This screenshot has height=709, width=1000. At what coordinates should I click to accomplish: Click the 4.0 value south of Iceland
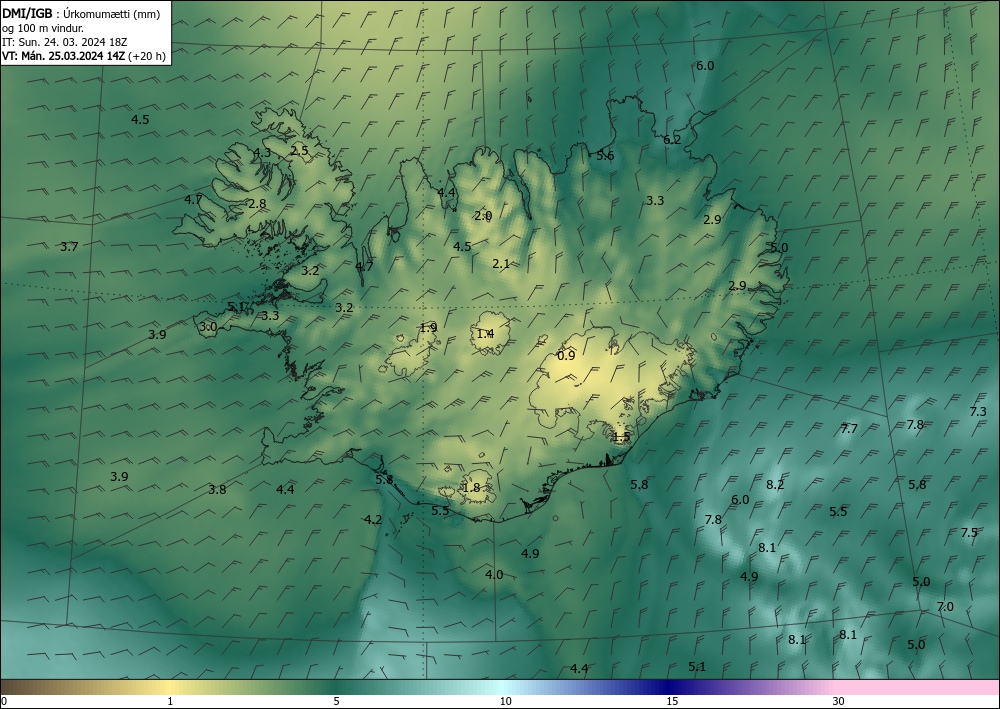coord(494,574)
